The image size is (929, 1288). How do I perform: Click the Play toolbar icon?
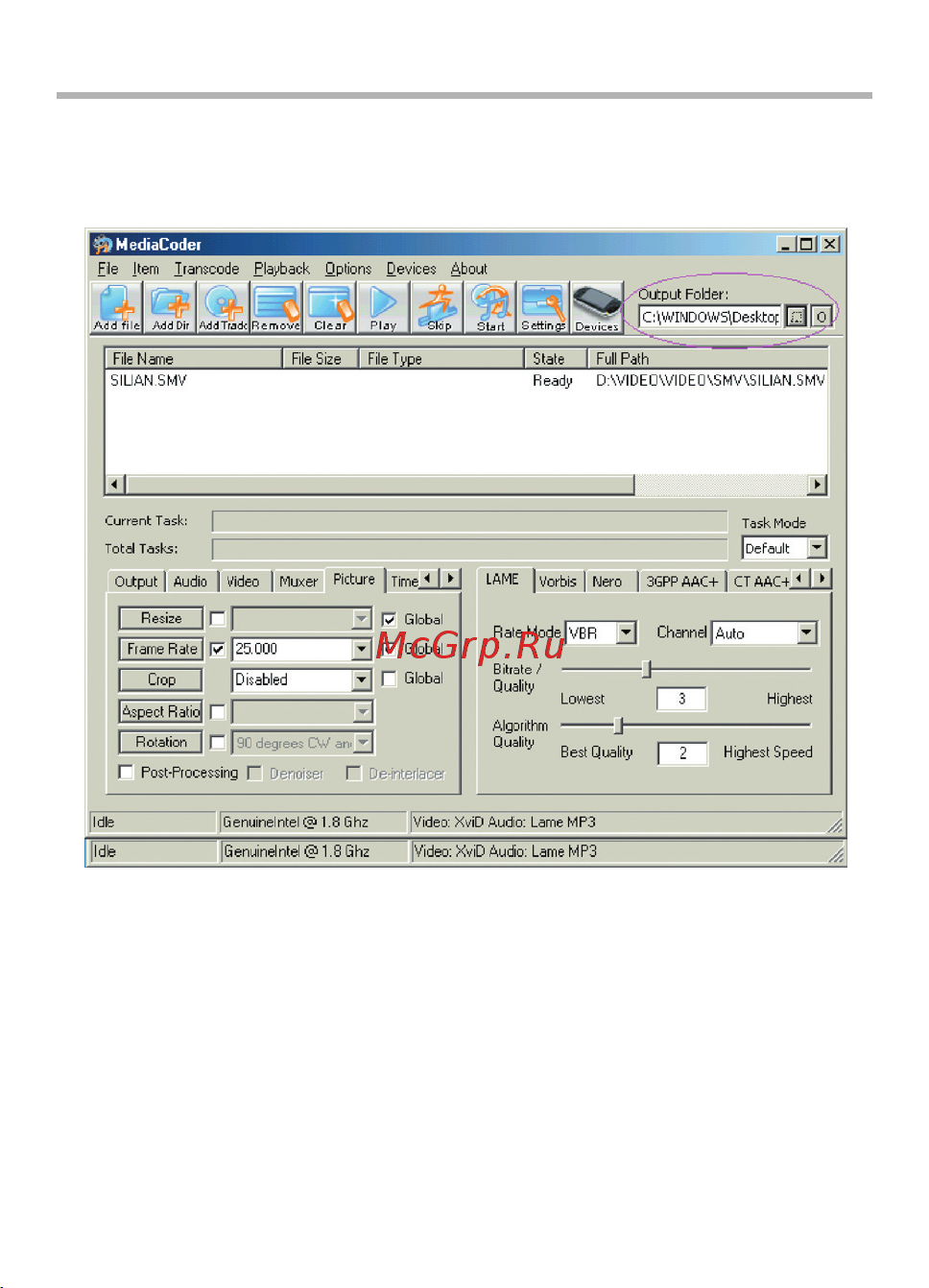pos(383,307)
